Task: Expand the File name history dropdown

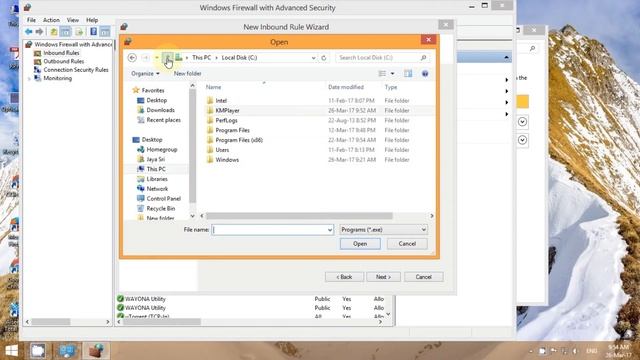Action: (330, 230)
